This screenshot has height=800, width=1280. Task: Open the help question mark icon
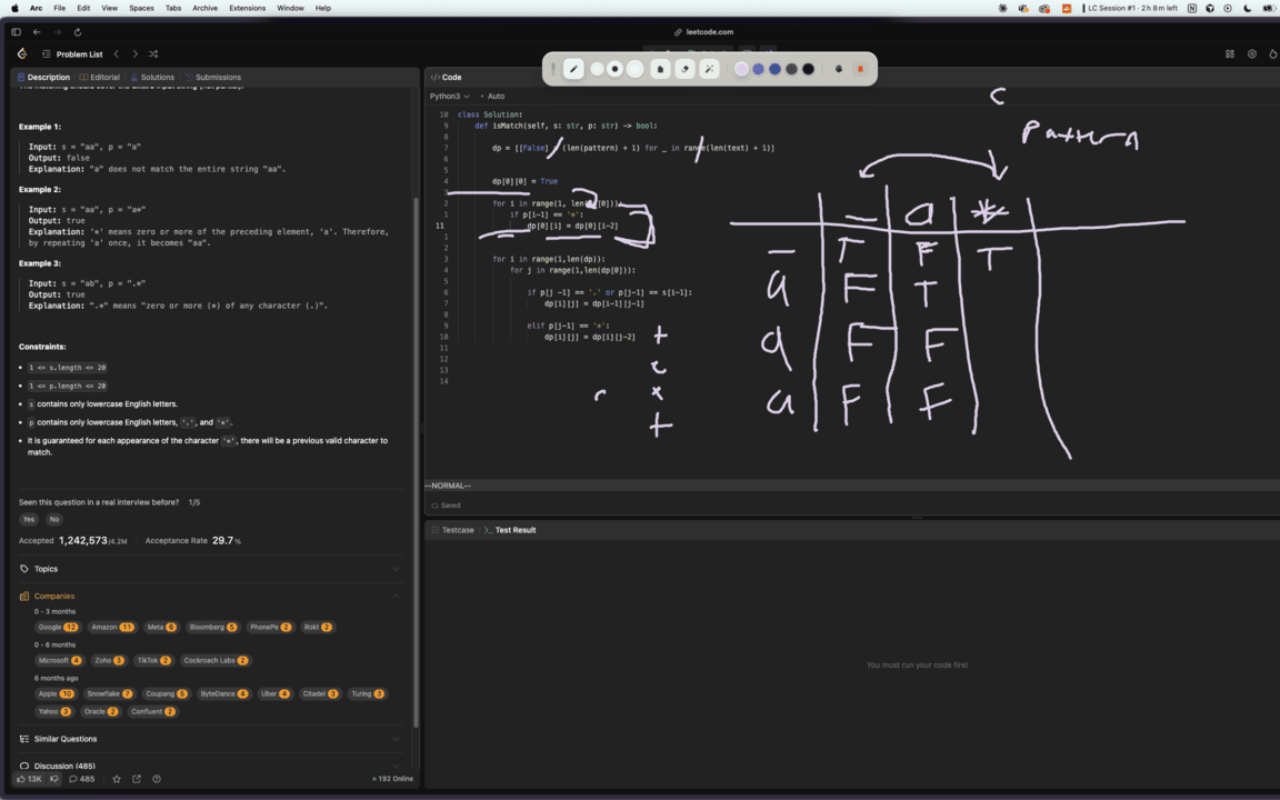(x=156, y=779)
